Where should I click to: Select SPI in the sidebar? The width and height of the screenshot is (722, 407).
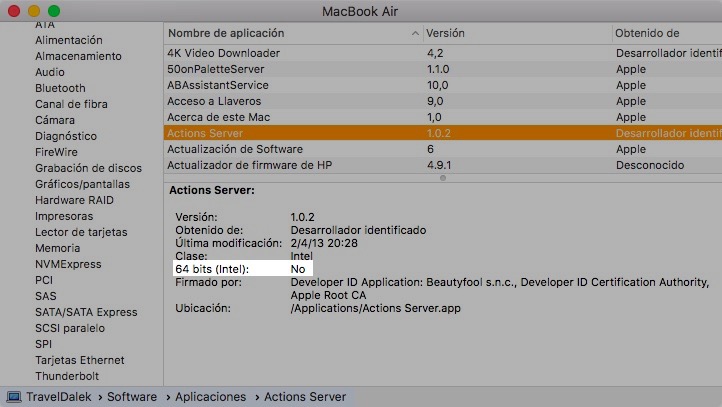pyautogui.click(x=43, y=344)
